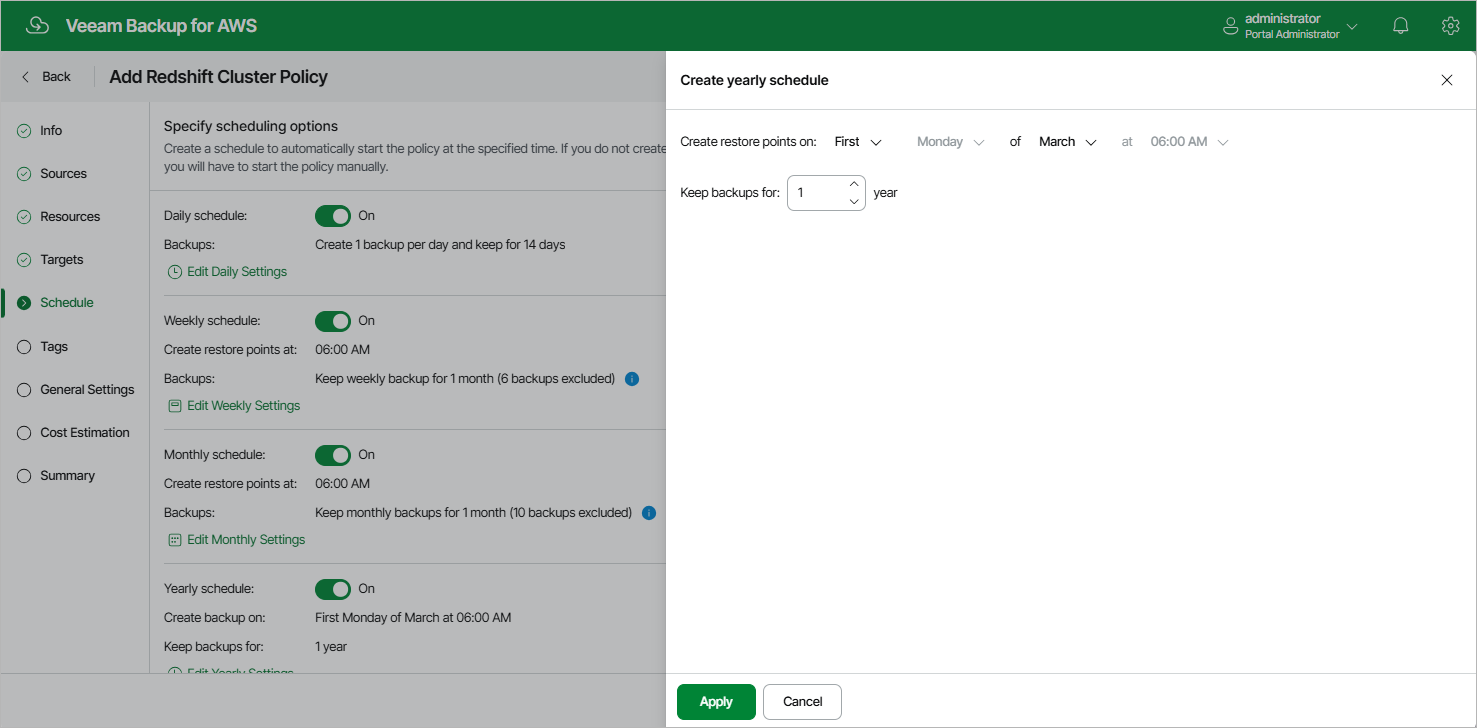Go to the Cost Estimation step
The width and height of the screenshot is (1477, 728).
[85, 433]
